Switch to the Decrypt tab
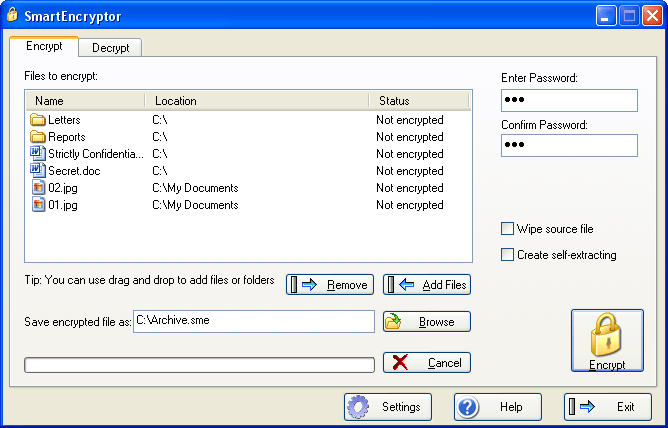Screen dimensions: 668x428 pos(110,48)
